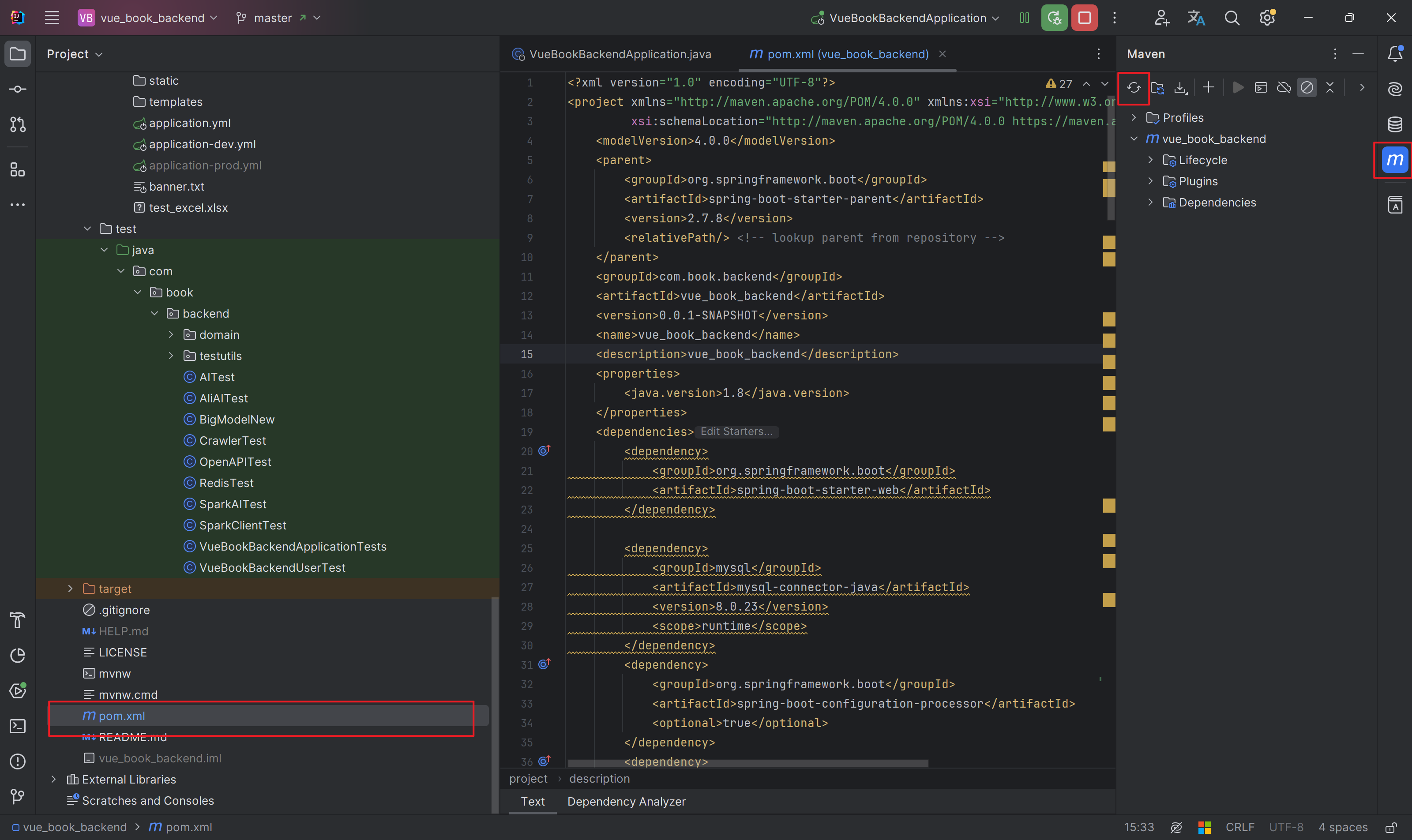
Task: Collapse all in Maven panel
Action: [1330, 88]
